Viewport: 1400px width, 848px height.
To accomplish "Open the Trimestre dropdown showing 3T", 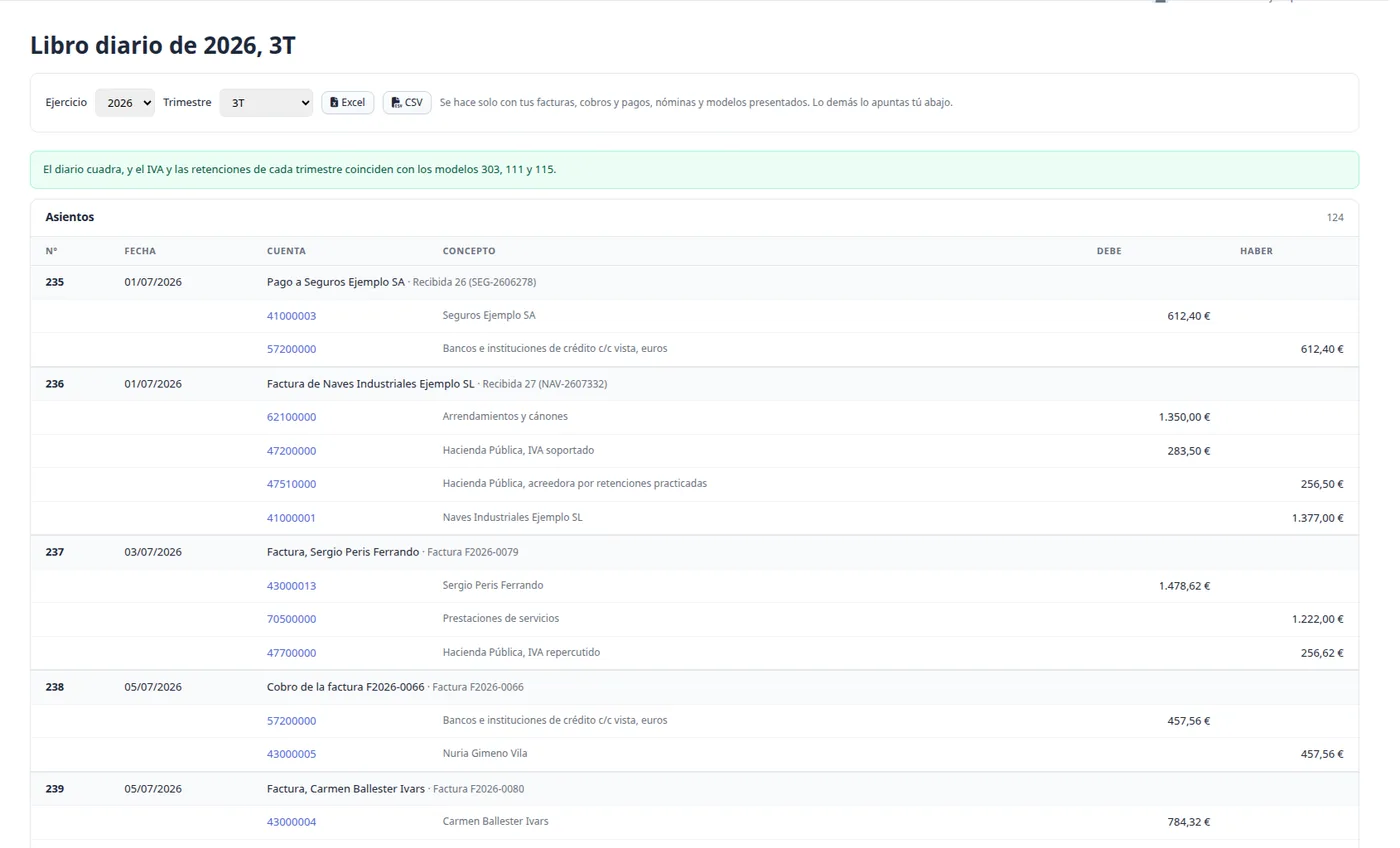I will [x=266, y=103].
